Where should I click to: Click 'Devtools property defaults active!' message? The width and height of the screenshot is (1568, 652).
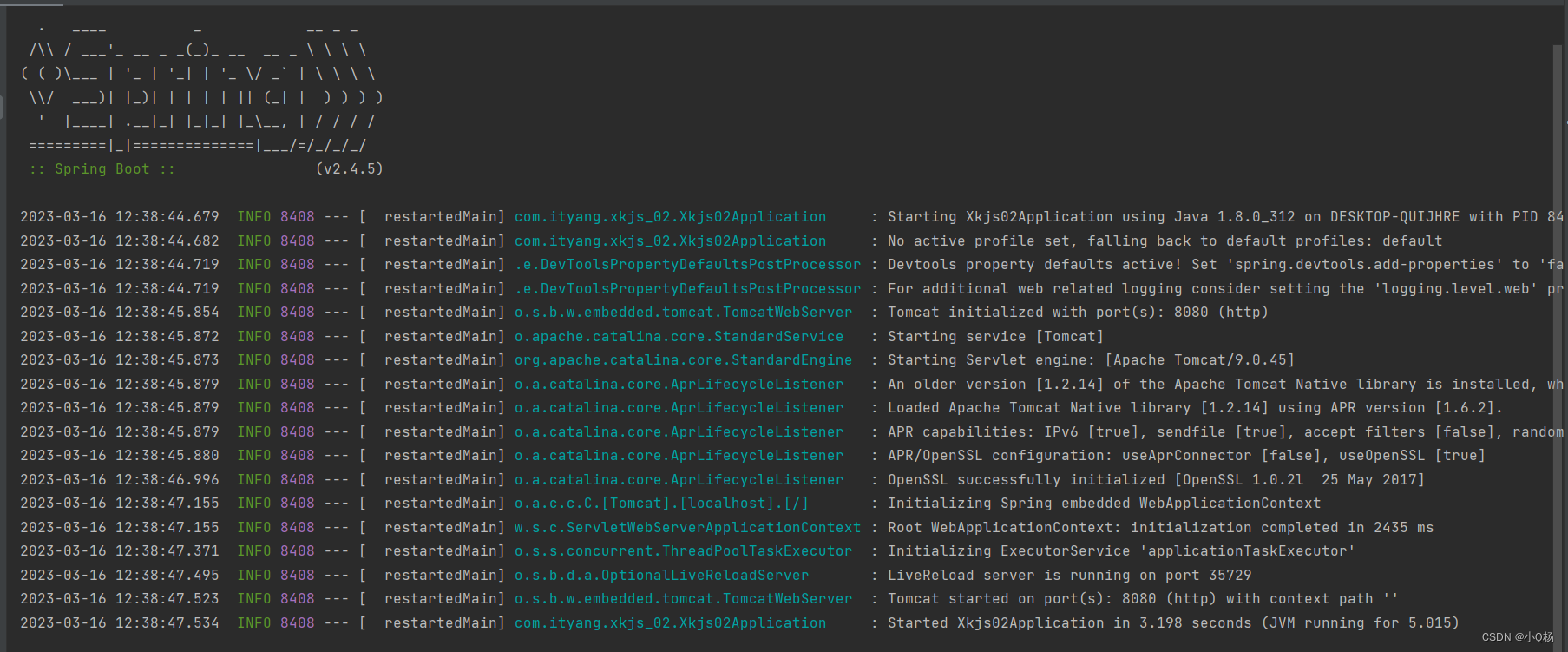(x=1225, y=265)
